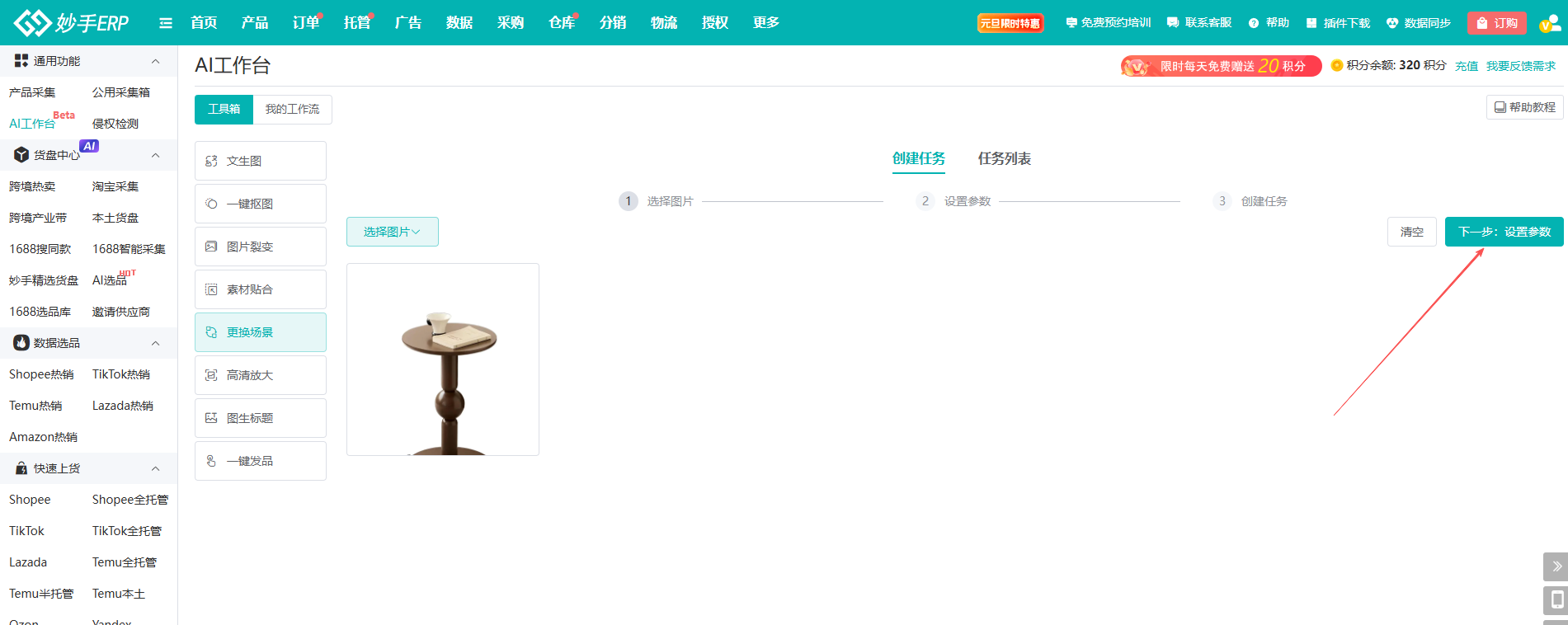Open 插件下载 plugin download
The image size is (1568, 625).
(x=1338, y=23)
